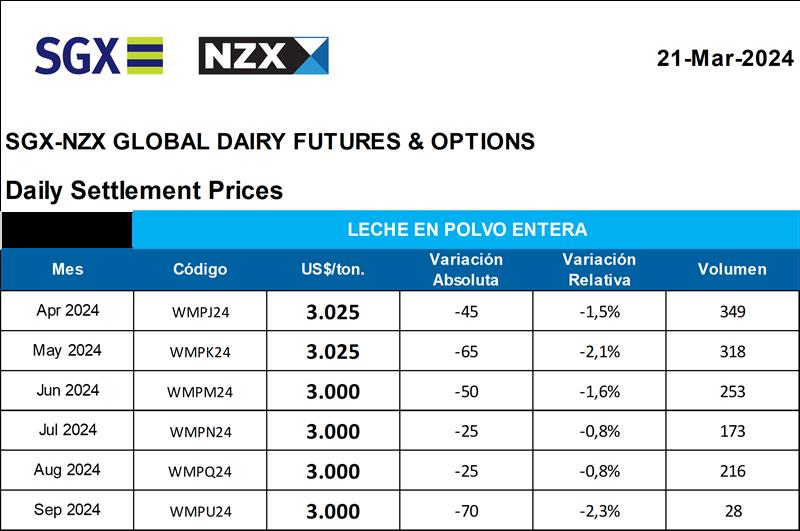
Task: Select the -2,3% relative change cell
Action: tap(600, 512)
